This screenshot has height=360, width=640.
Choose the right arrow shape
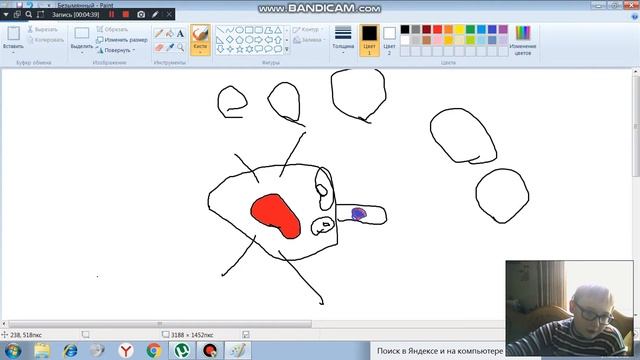point(259,40)
